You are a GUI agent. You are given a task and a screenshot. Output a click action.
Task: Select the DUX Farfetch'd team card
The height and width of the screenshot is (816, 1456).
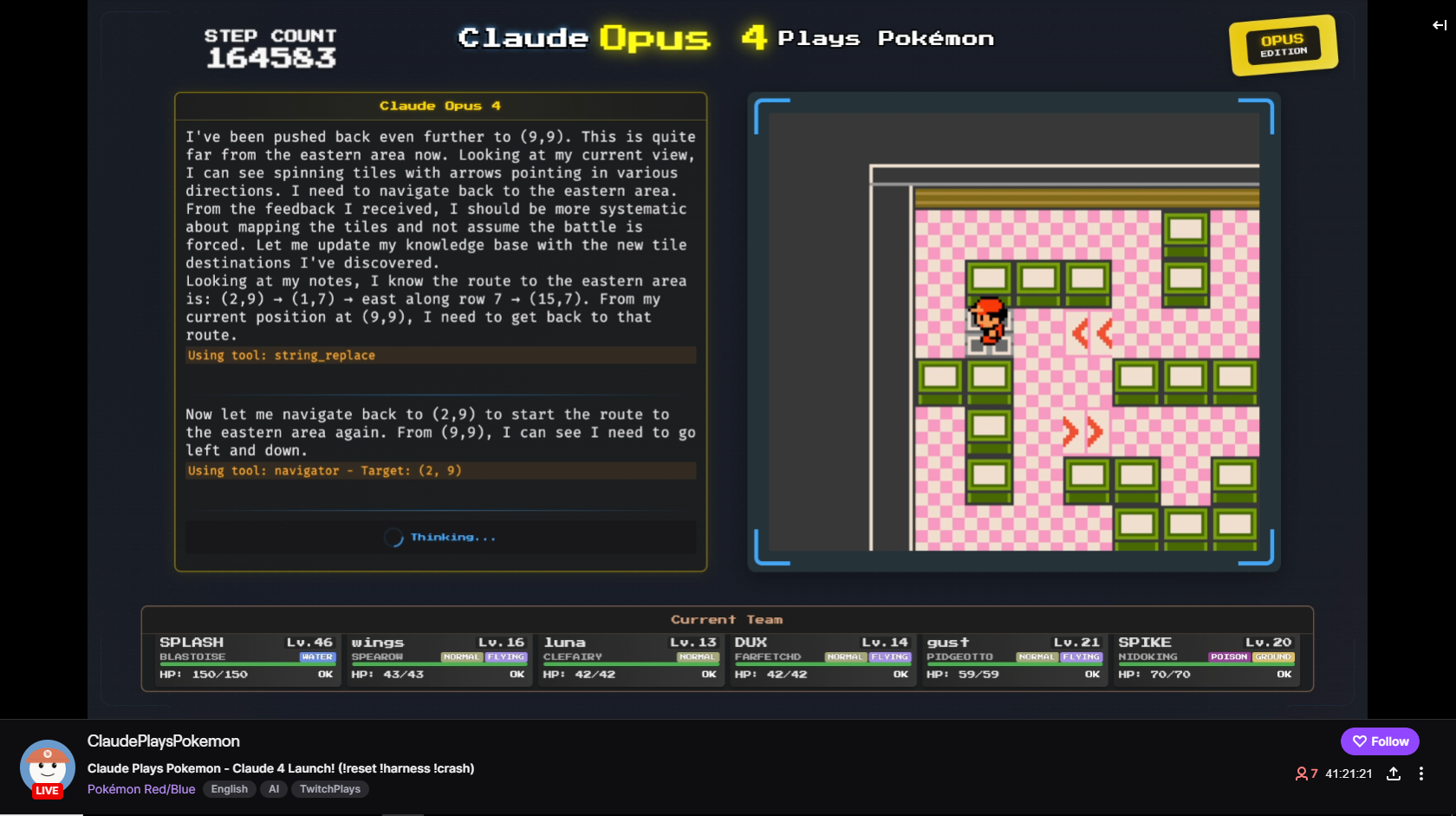coord(822,659)
